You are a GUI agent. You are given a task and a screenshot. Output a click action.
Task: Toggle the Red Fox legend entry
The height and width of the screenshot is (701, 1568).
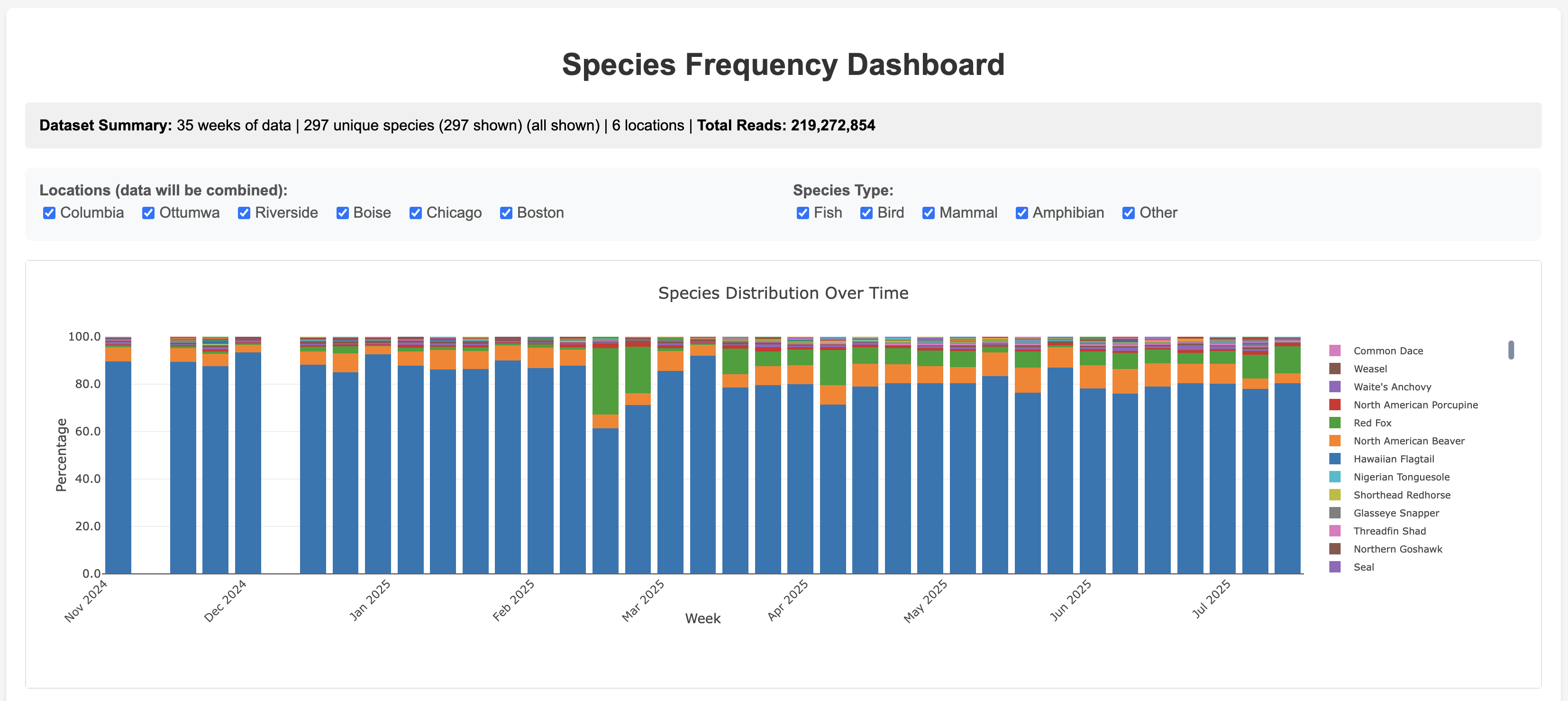[1373, 422]
